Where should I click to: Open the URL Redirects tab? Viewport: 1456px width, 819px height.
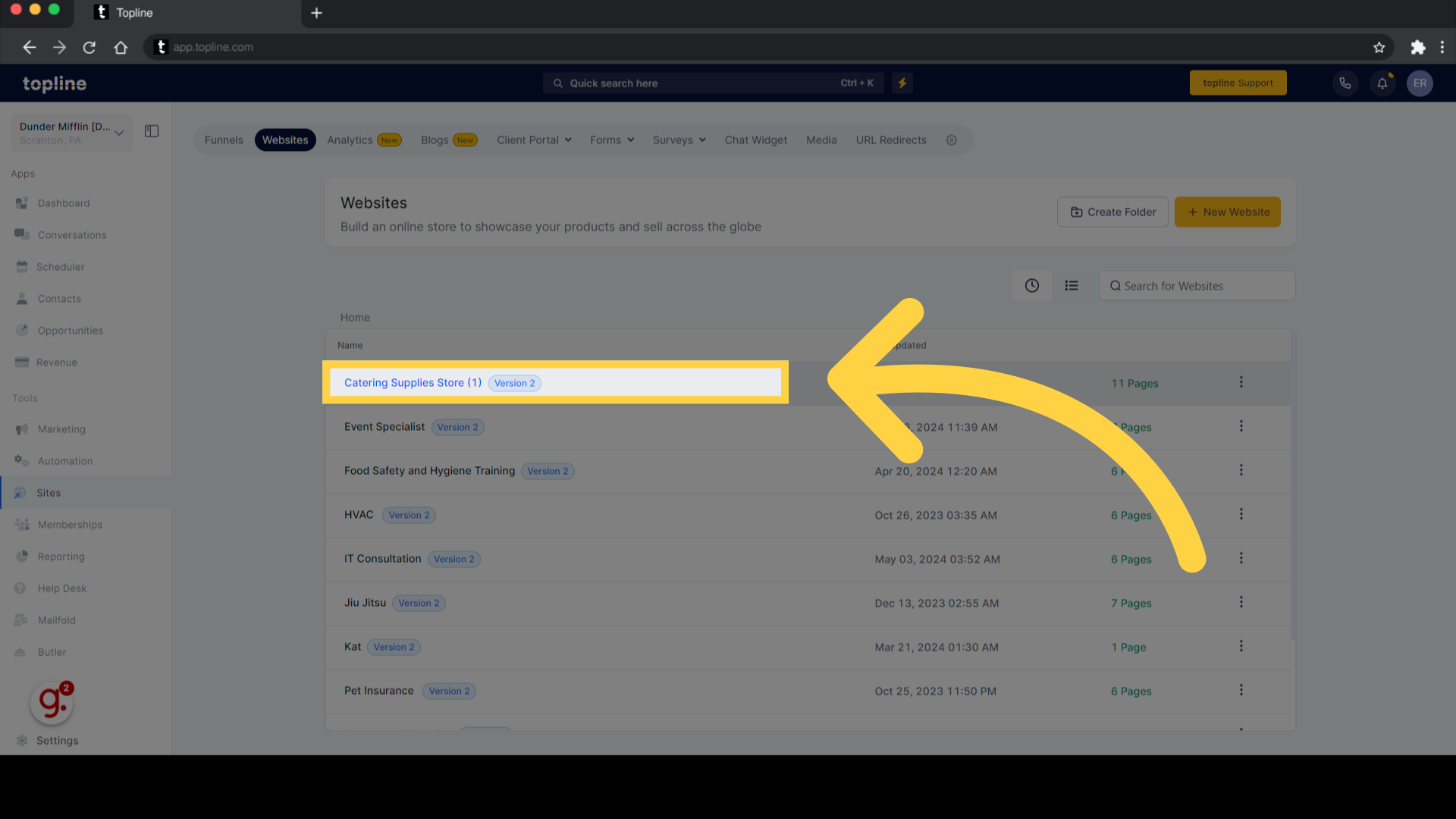891,140
